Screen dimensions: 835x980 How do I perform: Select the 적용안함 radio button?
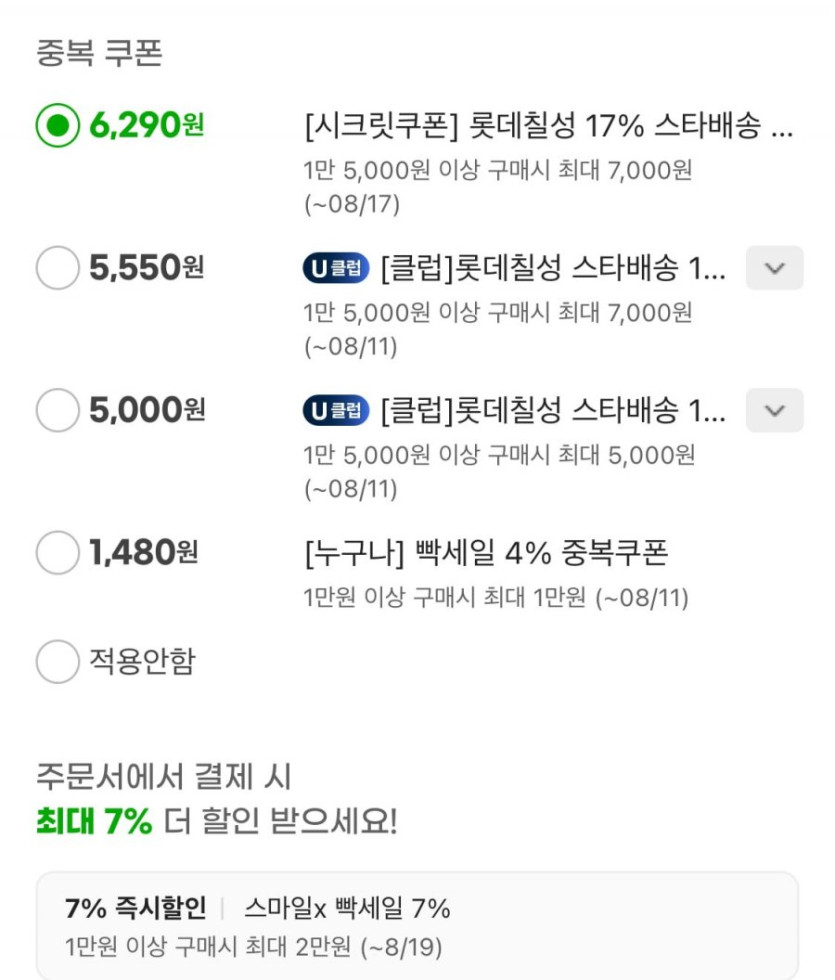point(57,662)
